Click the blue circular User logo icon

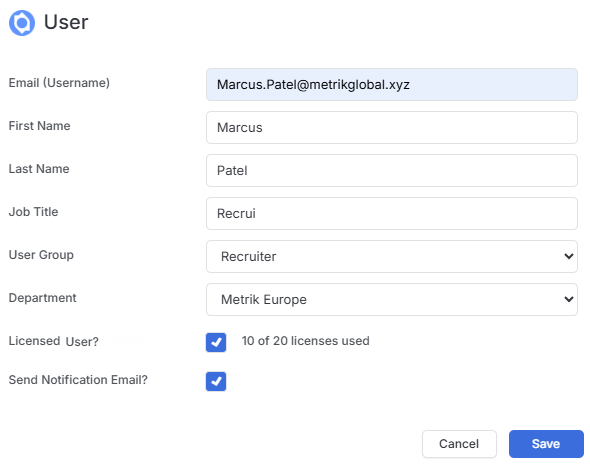(x=22, y=23)
